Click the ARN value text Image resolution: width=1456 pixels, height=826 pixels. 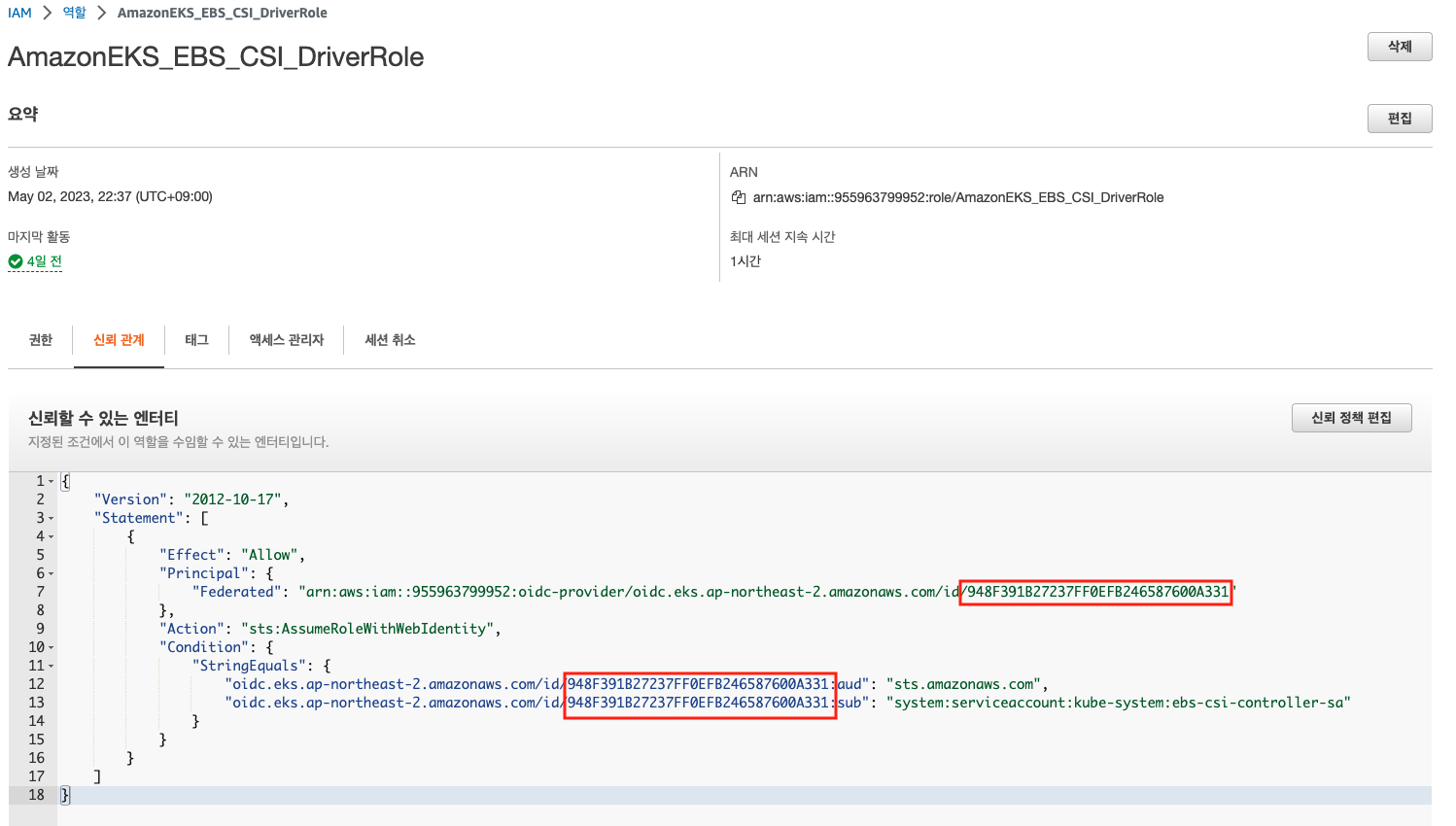pos(958,197)
